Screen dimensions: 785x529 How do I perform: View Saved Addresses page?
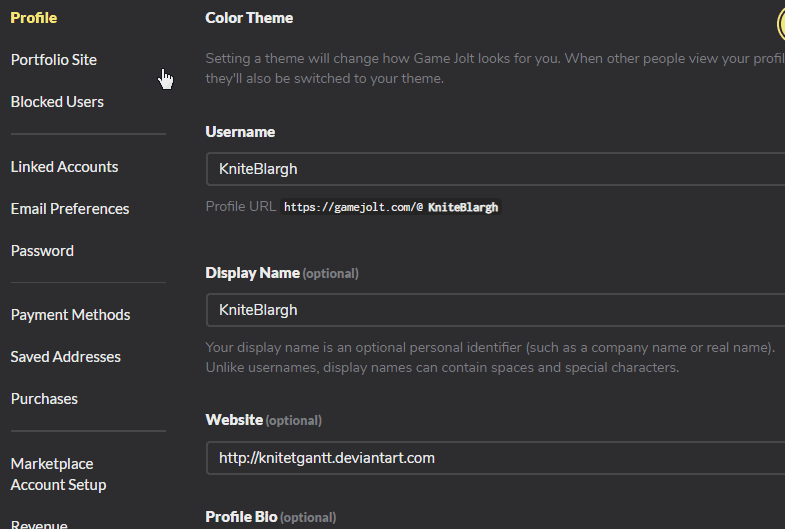coord(66,357)
